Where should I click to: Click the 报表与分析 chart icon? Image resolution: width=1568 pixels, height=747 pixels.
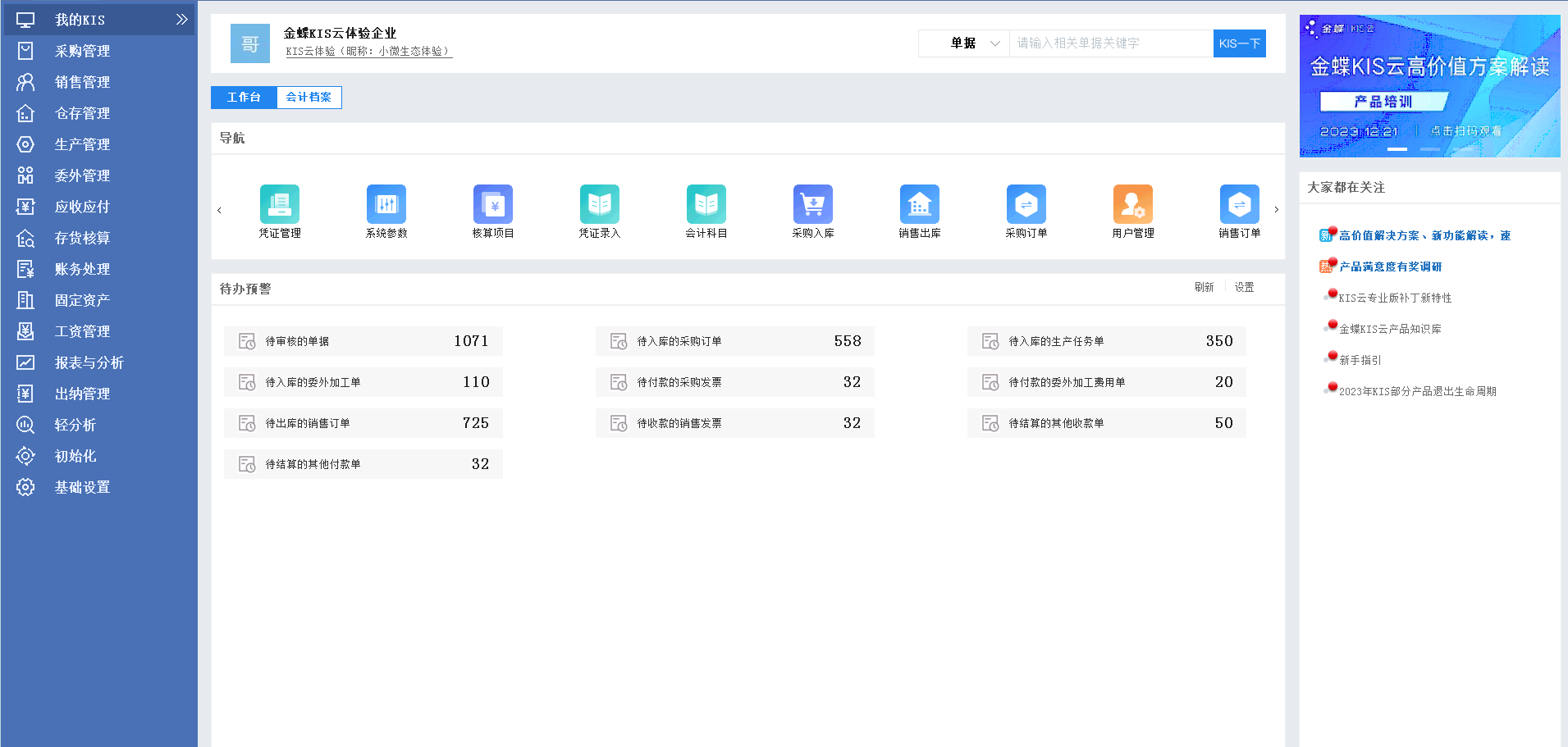click(x=25, y=362)
